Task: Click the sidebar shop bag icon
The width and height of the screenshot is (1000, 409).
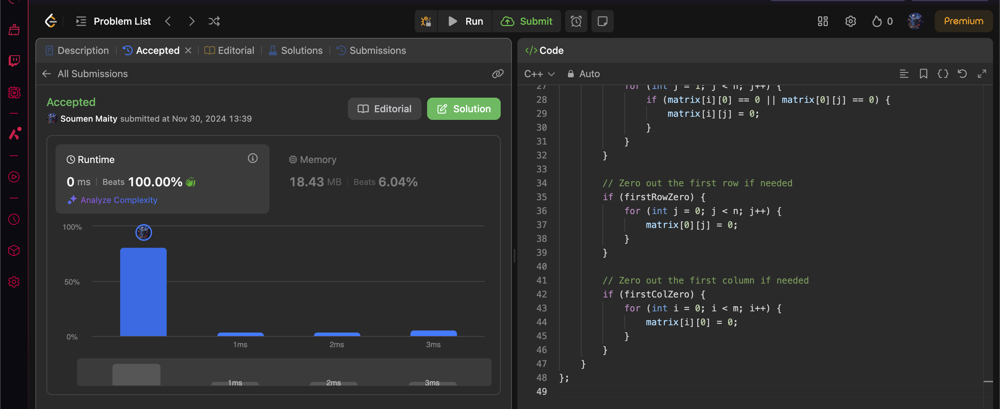Action: point(14,29)
